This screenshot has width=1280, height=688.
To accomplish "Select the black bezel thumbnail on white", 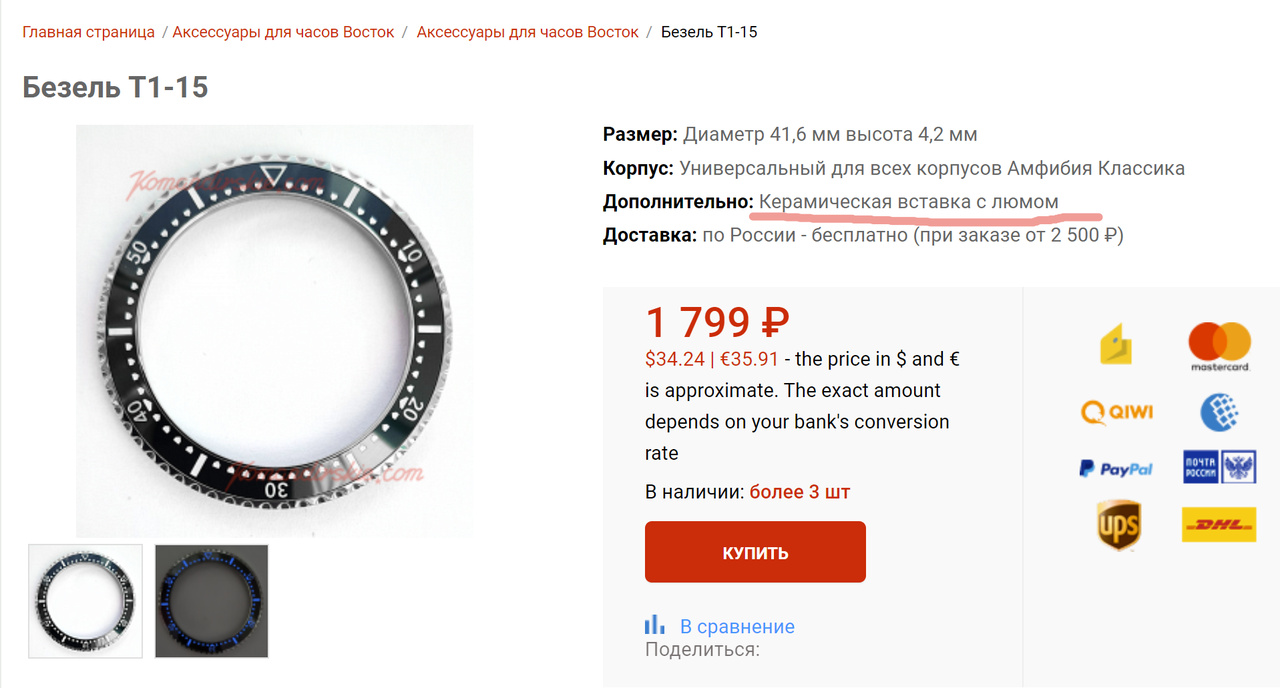I will pos(85,601).
